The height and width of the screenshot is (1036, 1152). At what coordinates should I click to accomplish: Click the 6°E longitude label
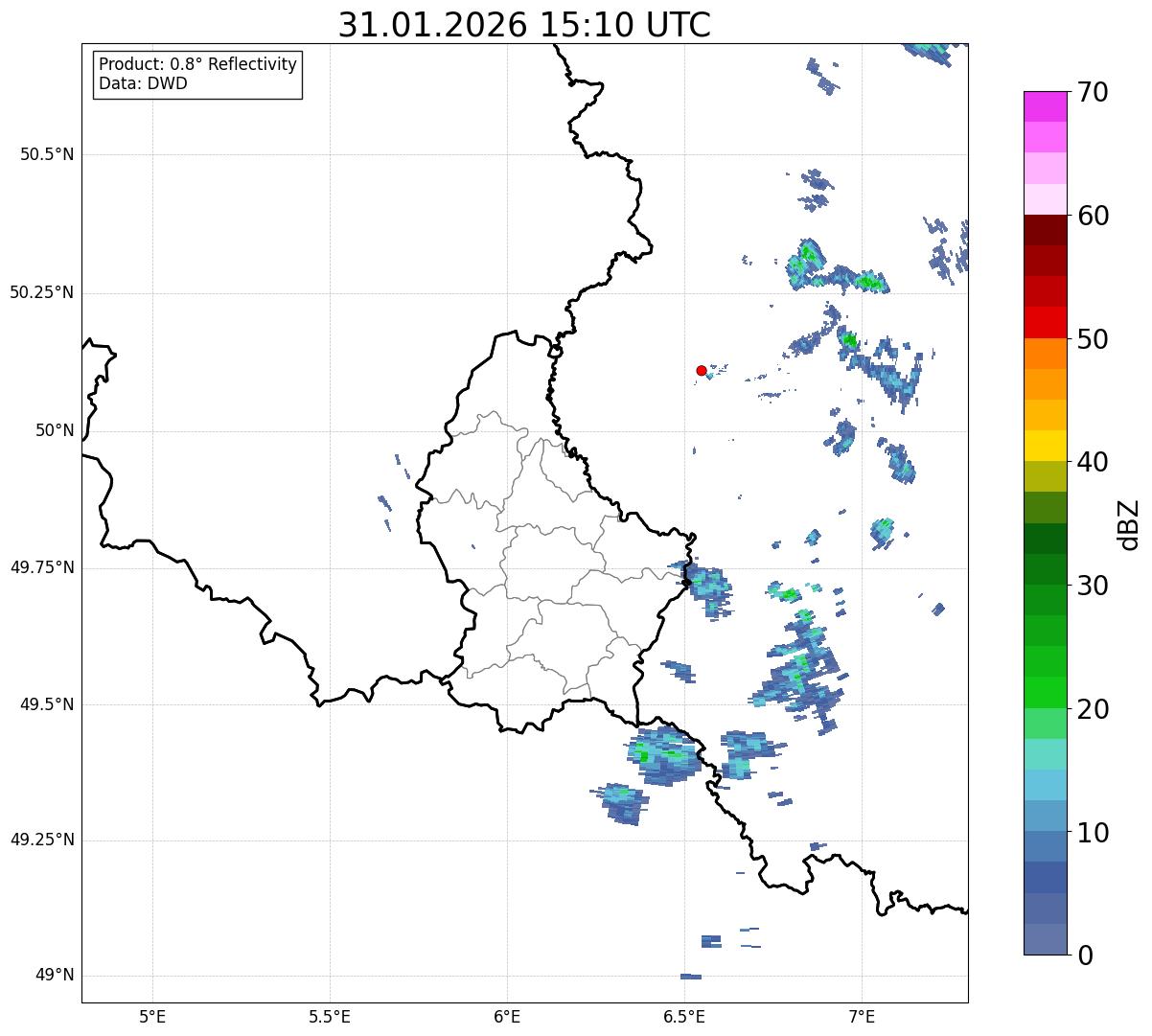point(507,1016)
